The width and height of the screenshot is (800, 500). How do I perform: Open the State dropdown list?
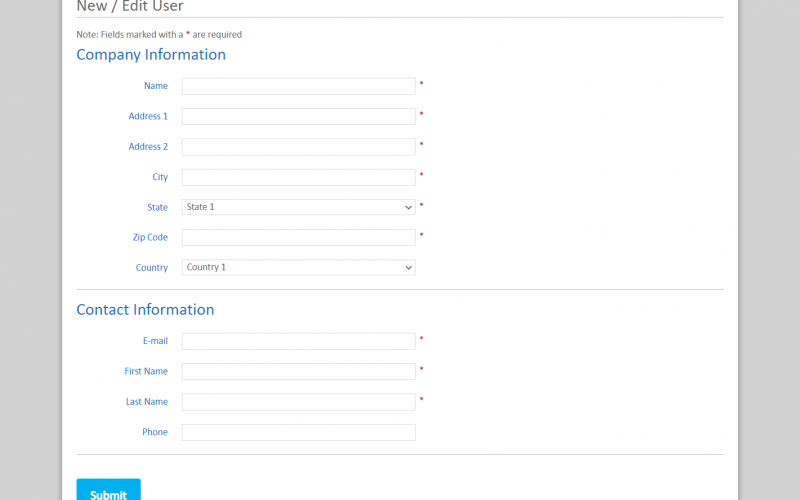pyautogui.click(x=298, y=207)
